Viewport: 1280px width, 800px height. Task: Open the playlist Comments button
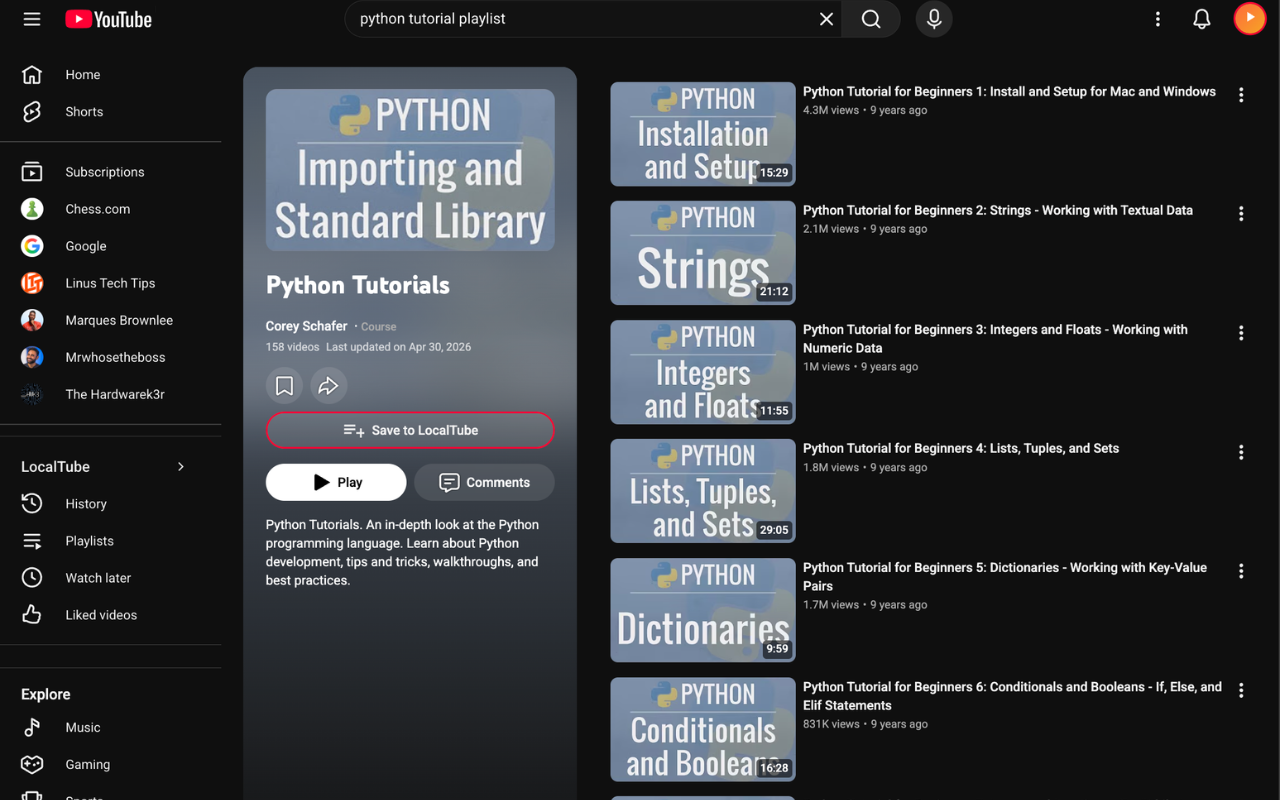click(485, 482)
